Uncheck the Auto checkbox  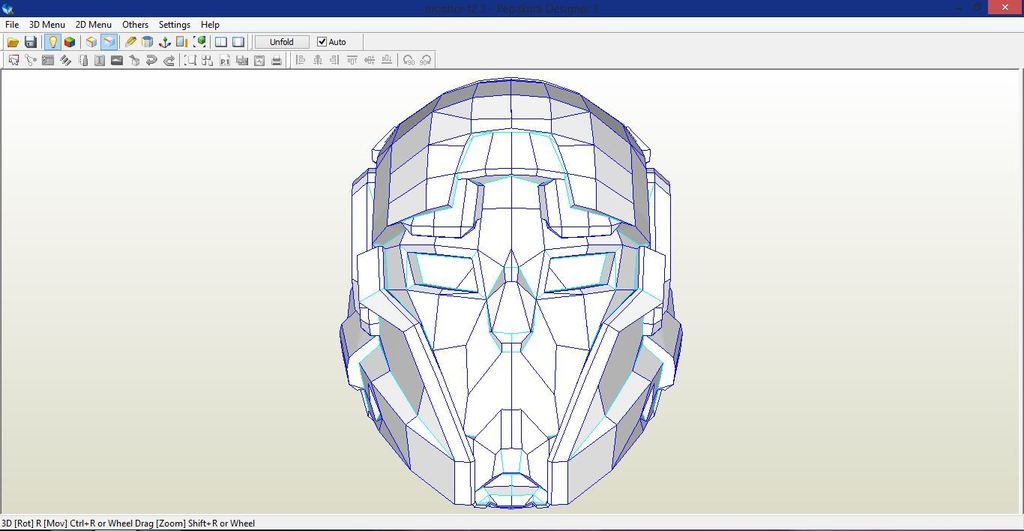[322, 42]
